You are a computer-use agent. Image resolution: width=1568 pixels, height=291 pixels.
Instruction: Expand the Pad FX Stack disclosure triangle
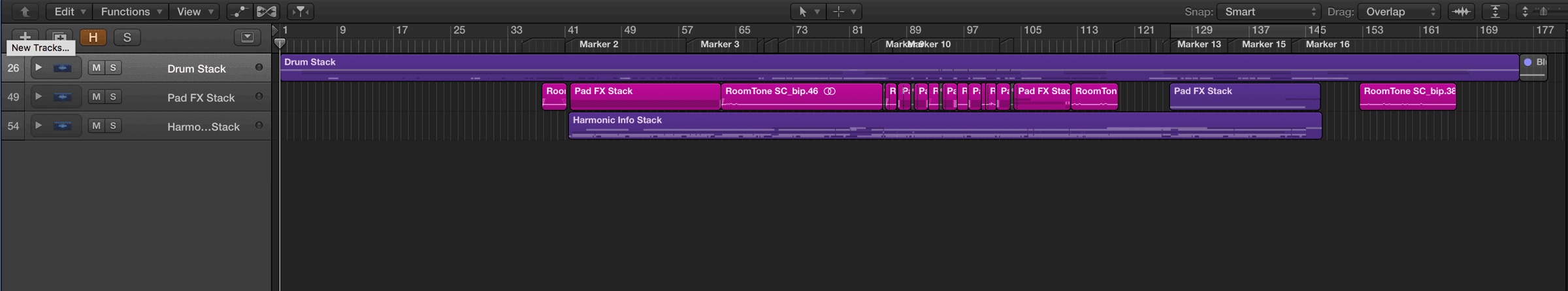pyautogui.click(x=39, y=96)
